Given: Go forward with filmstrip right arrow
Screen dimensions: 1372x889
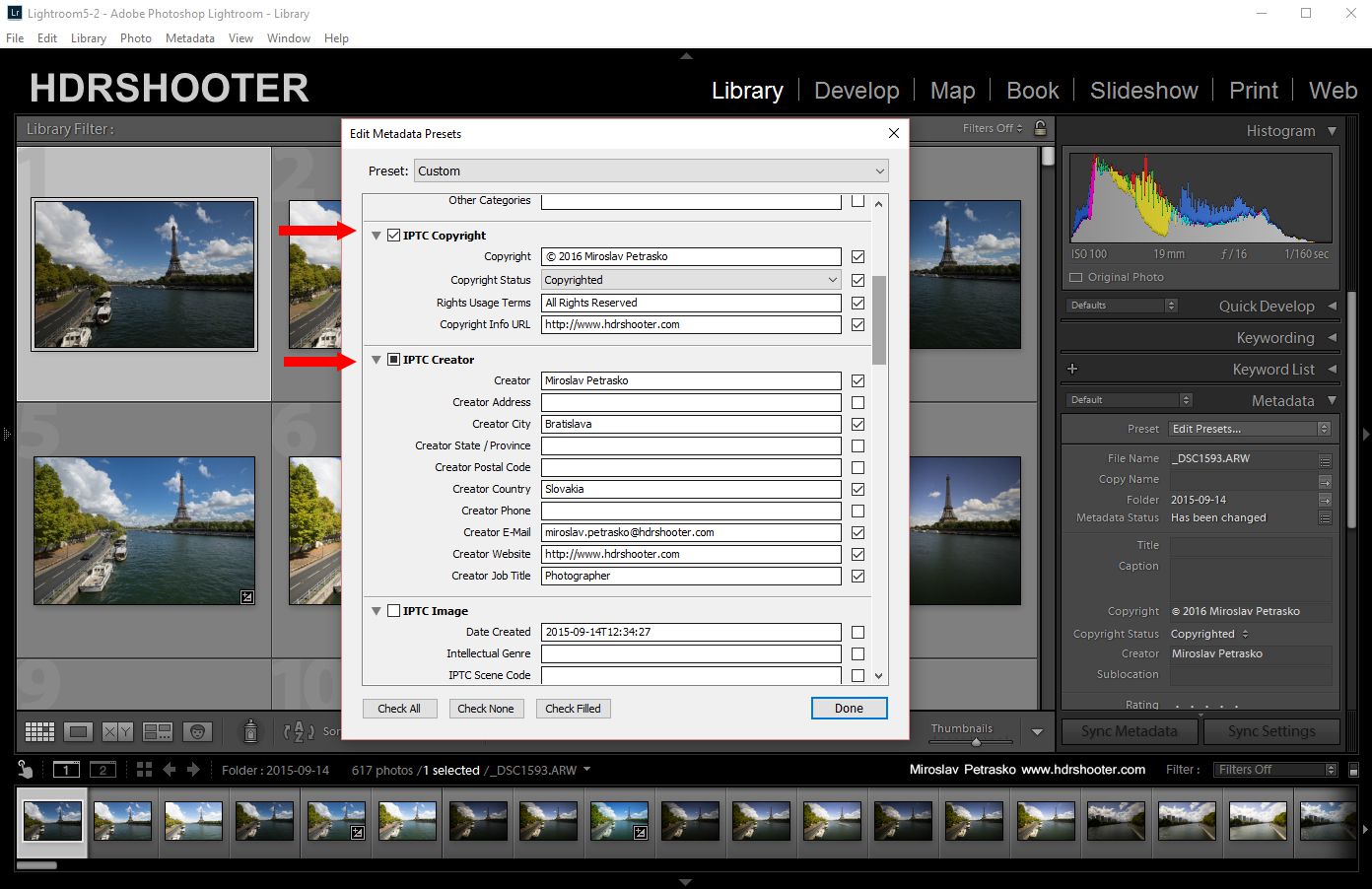Looking at the screenshot, I should (x=193, y=770).
